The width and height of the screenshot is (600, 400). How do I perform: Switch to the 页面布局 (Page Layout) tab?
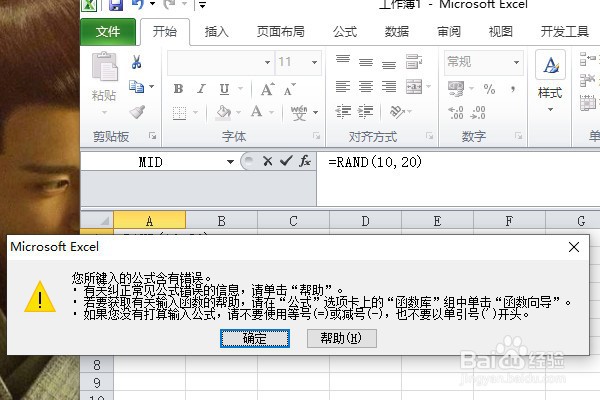tap(280, 31)
